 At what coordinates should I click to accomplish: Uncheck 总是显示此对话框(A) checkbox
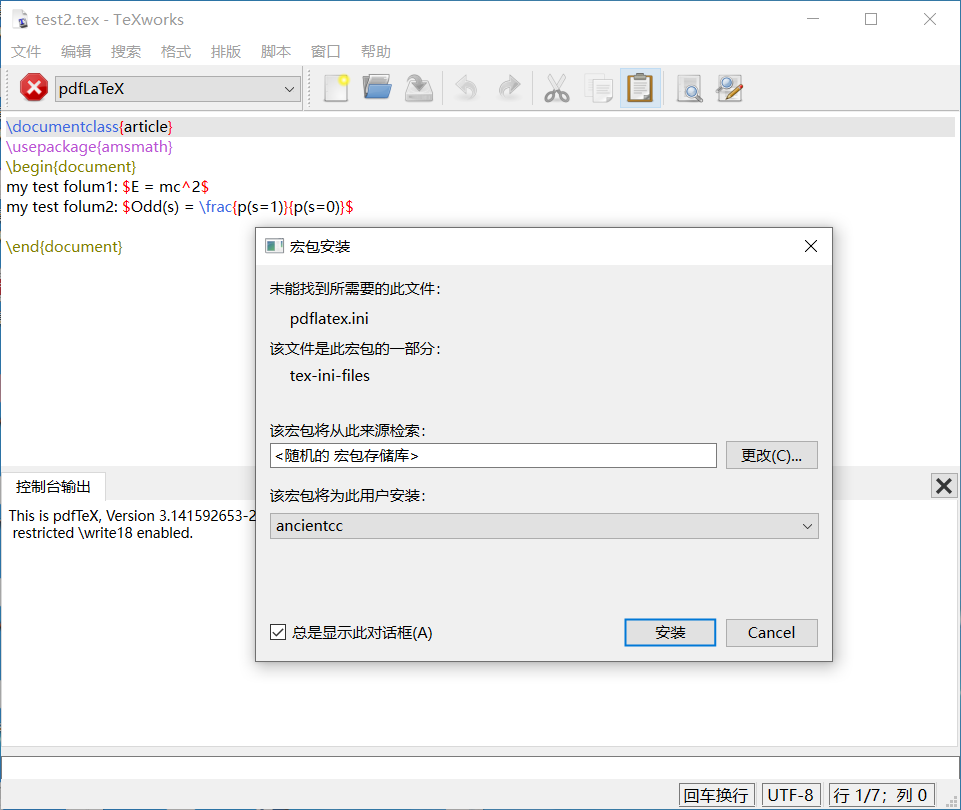(x=278, y=632)
